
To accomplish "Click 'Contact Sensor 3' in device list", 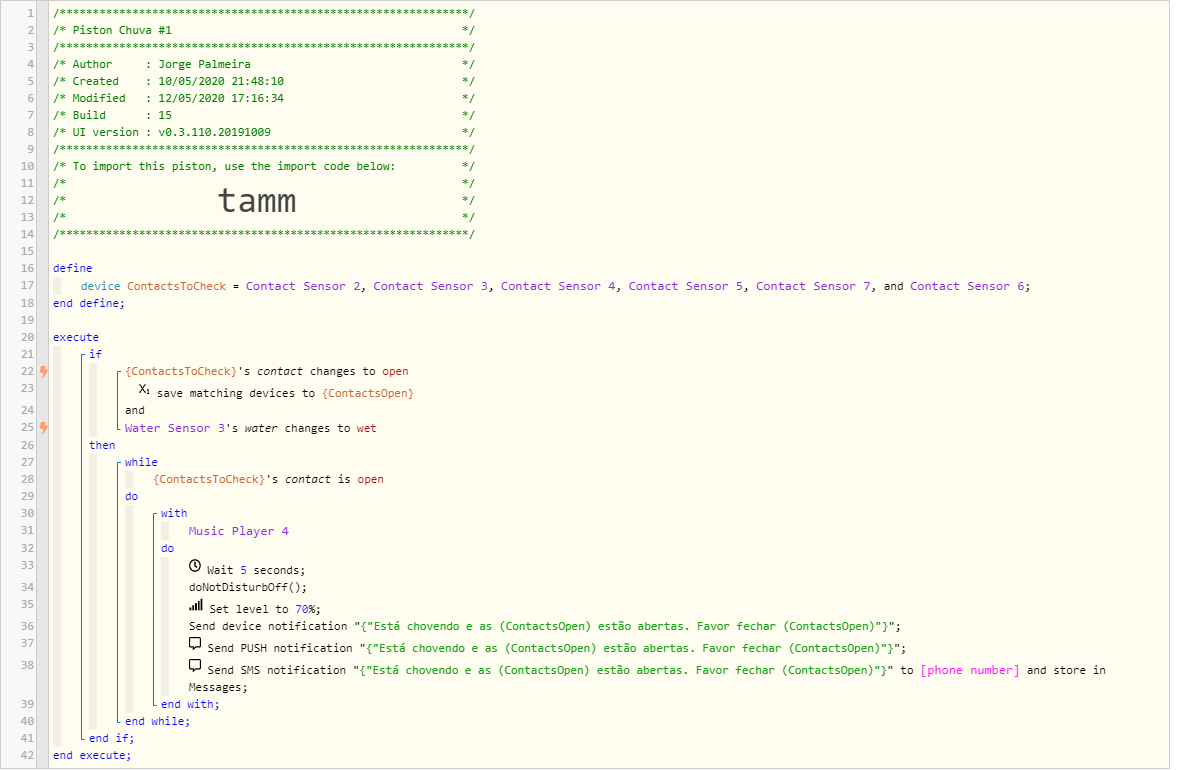I will pos(430,286).
